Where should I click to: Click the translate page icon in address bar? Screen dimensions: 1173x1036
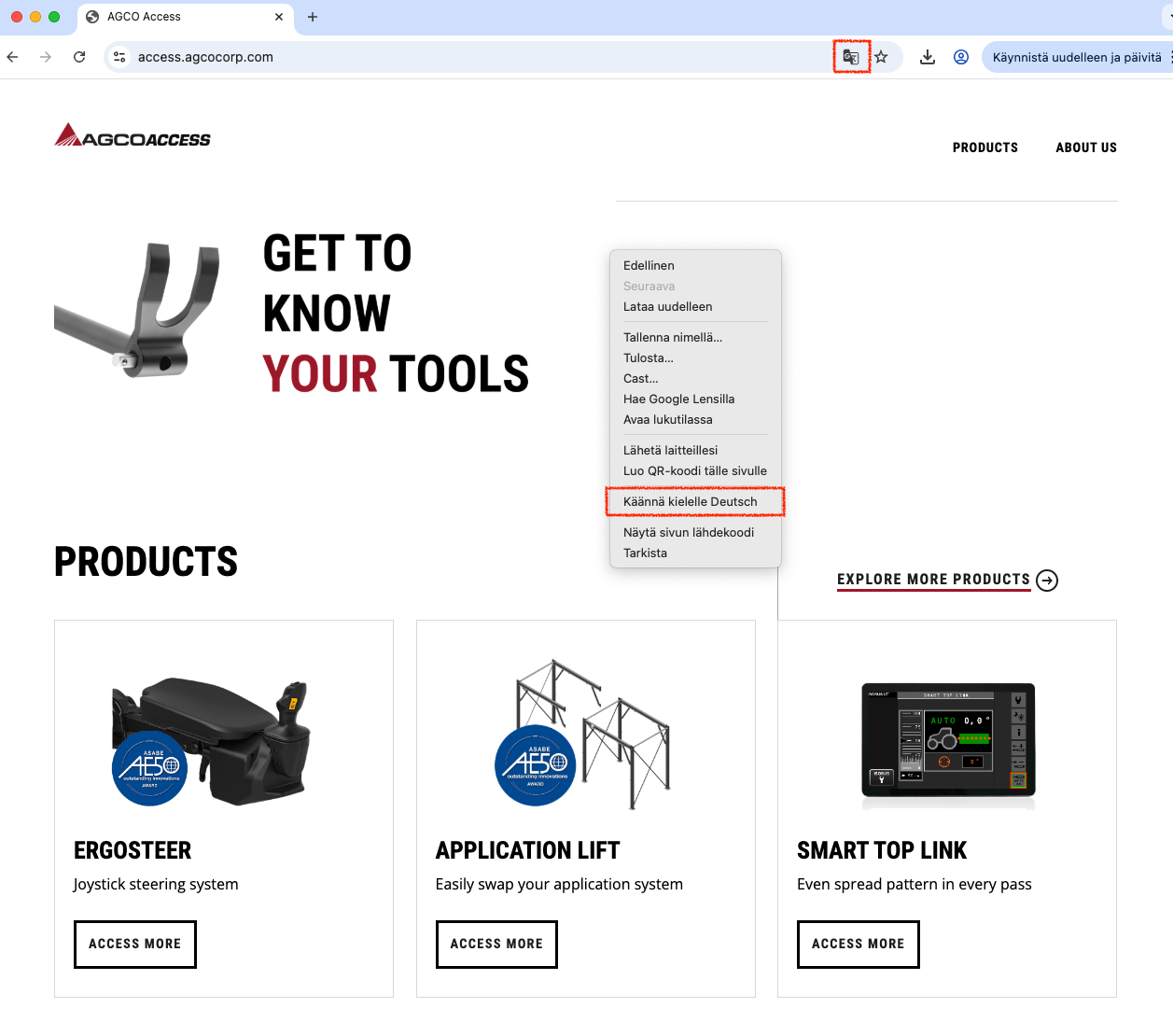[851, 57]
